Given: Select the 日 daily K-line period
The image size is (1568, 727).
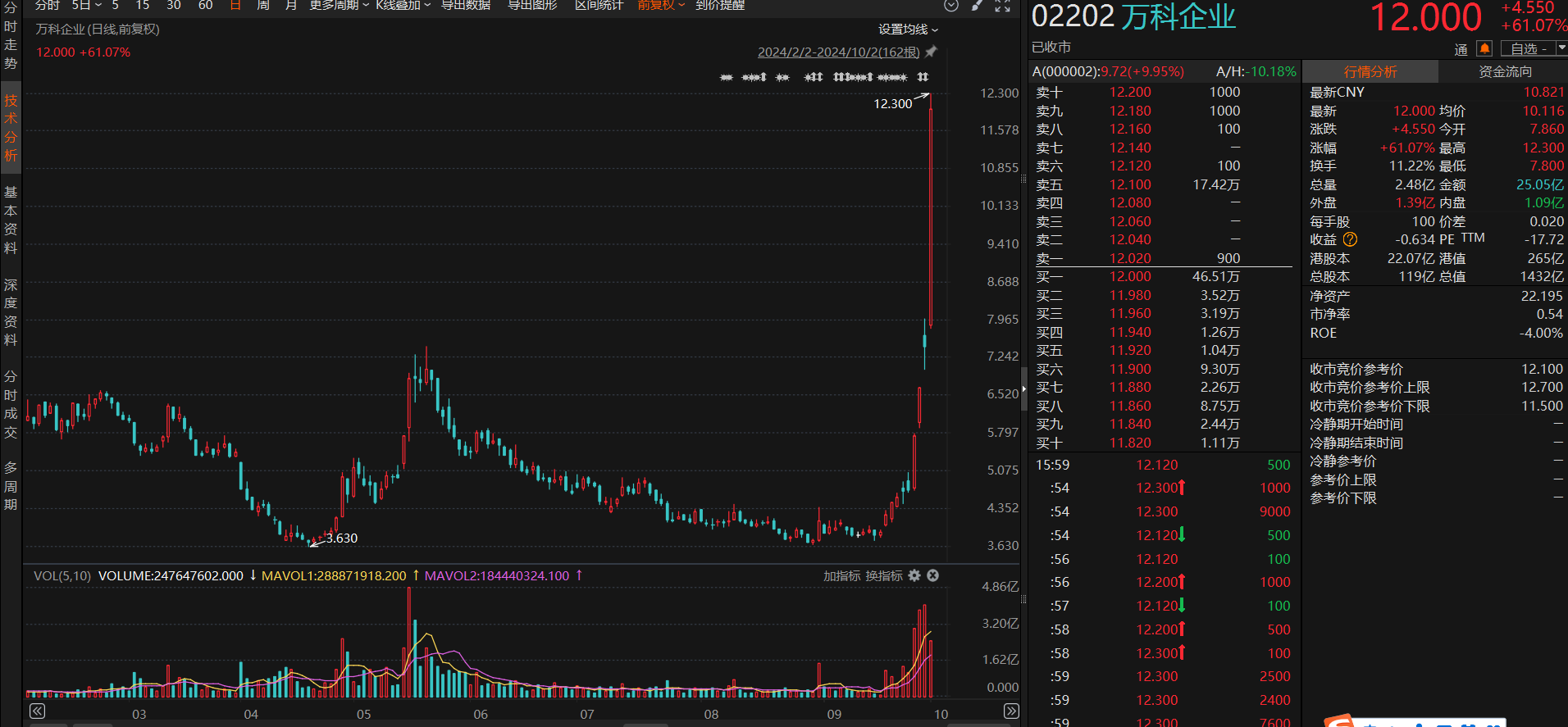Looking at the screenshot, I should (235, 6).
